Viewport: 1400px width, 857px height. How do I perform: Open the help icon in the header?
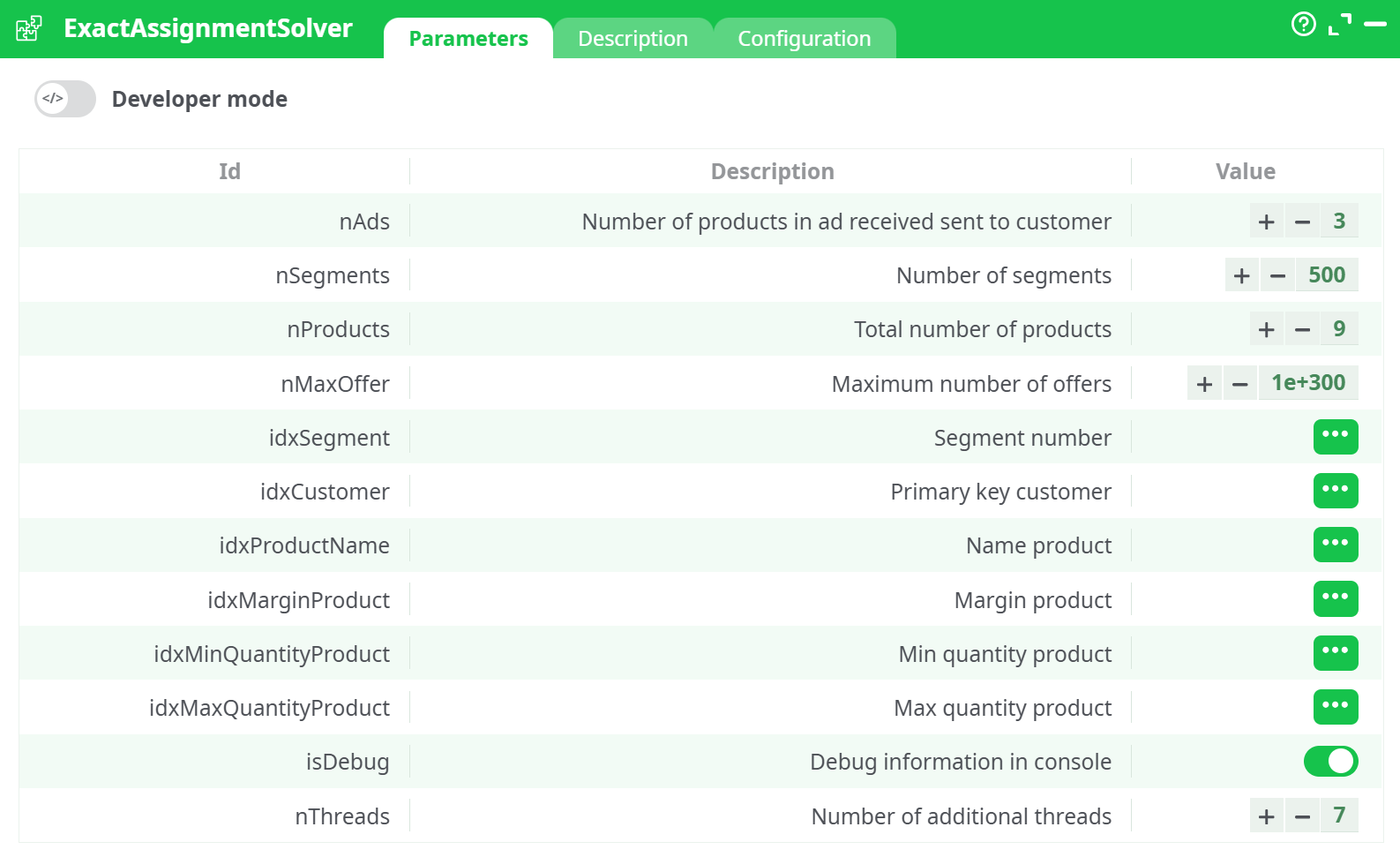[x=1304, y=25]
